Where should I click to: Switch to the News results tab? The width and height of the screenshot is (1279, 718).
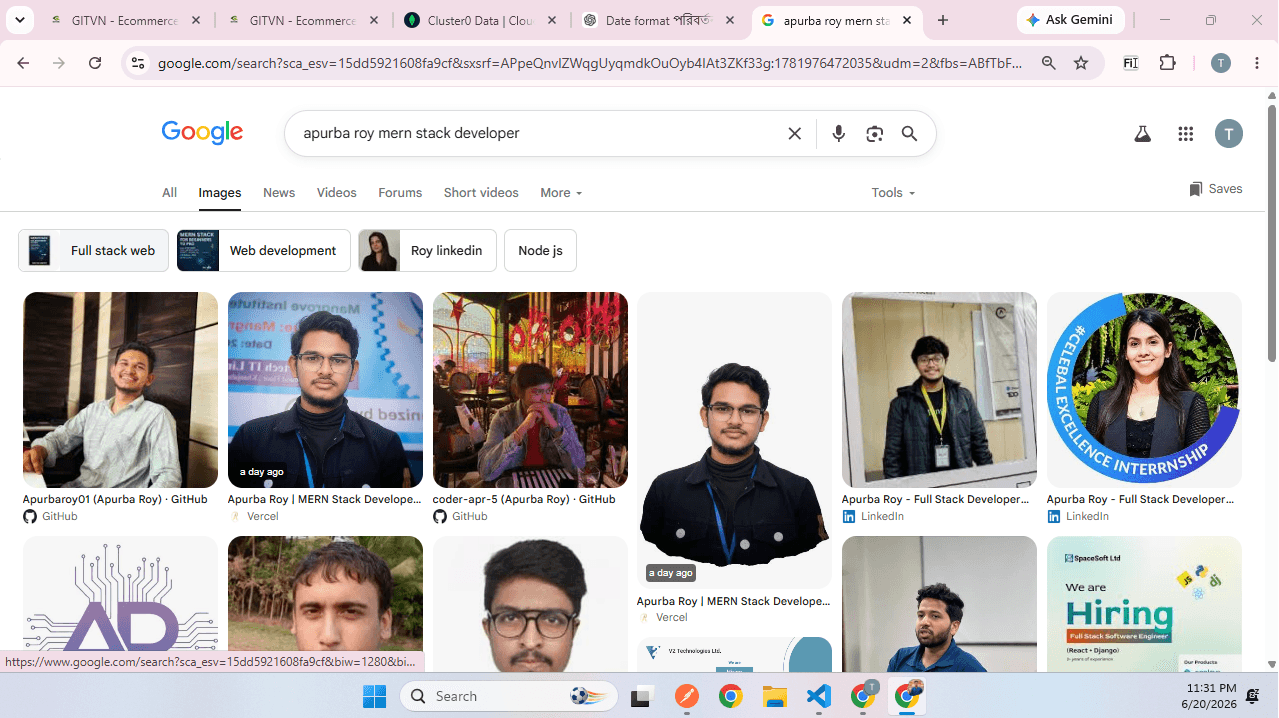[279, 193]
